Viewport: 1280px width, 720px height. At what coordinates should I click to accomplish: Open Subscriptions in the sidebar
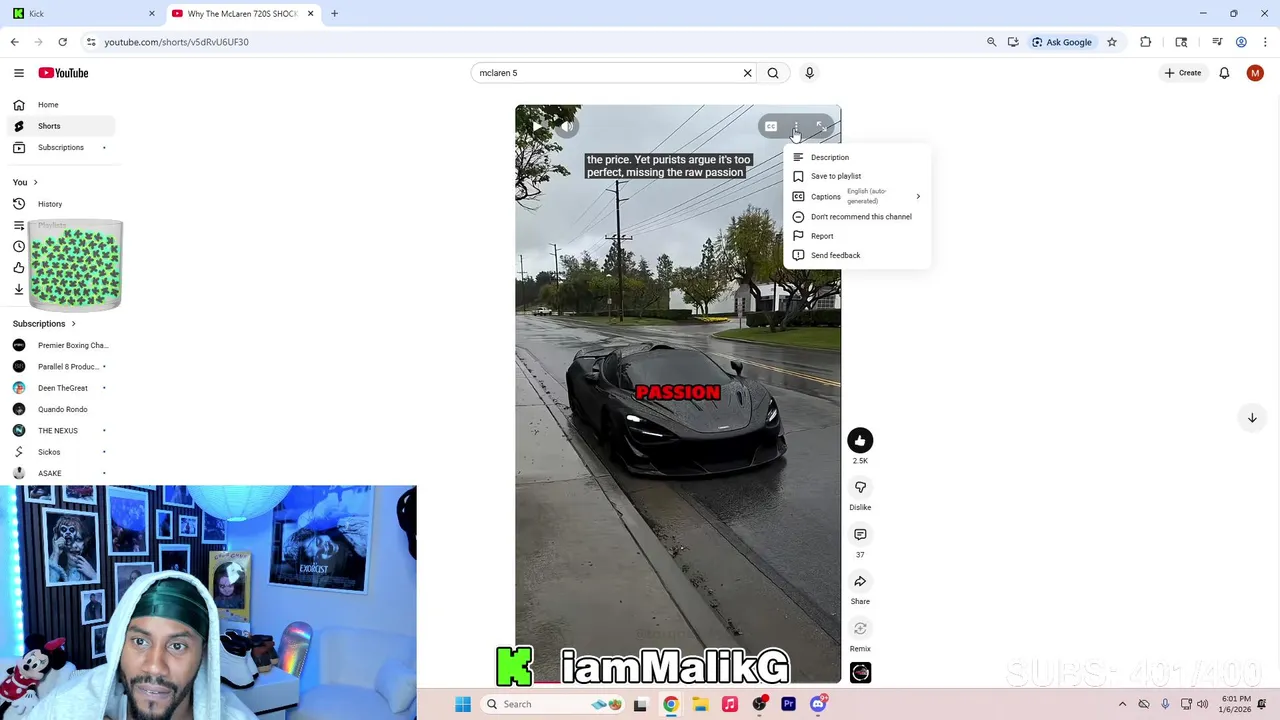point(60,148)
